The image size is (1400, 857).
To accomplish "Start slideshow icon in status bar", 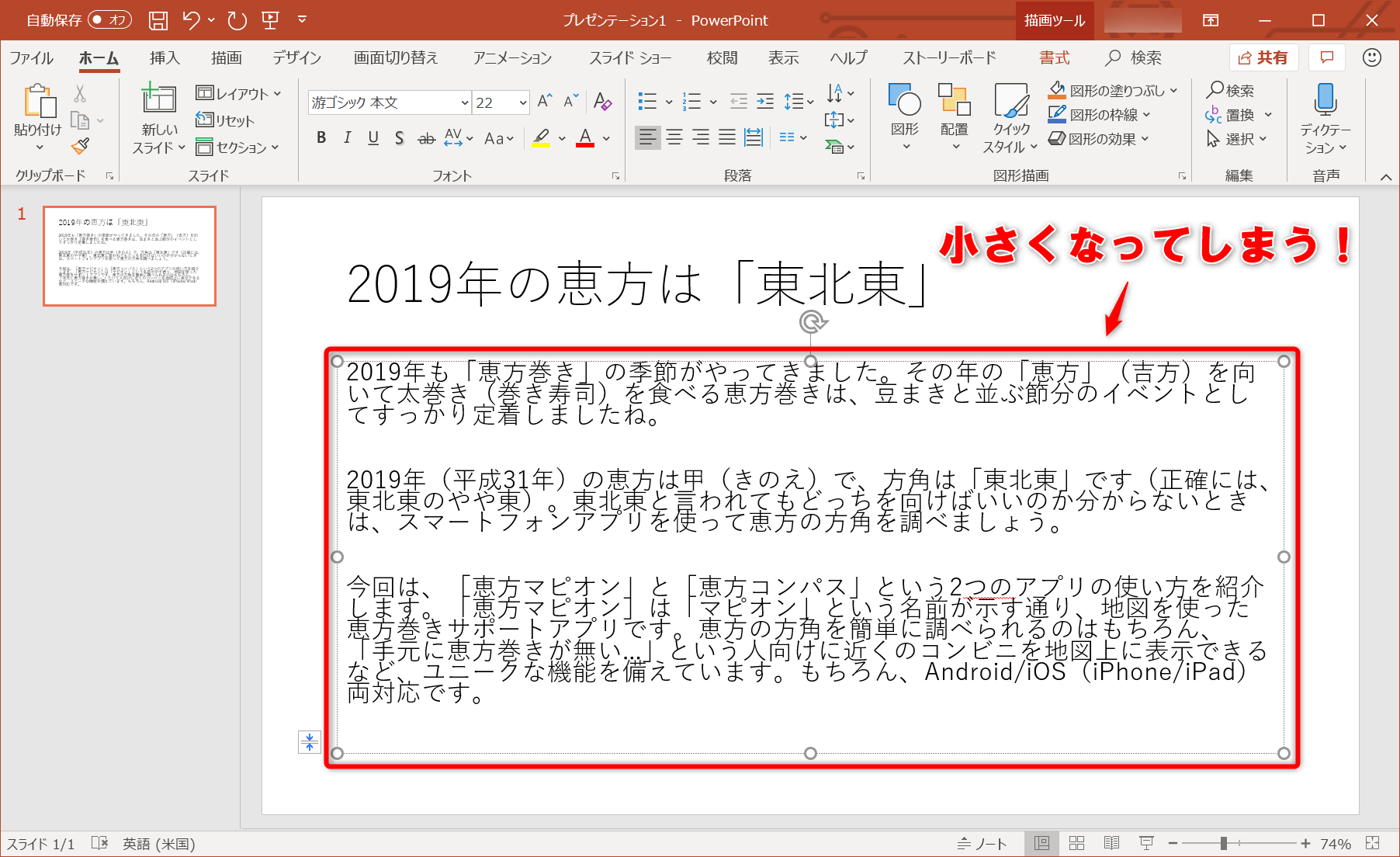I will click(1146, 843).
